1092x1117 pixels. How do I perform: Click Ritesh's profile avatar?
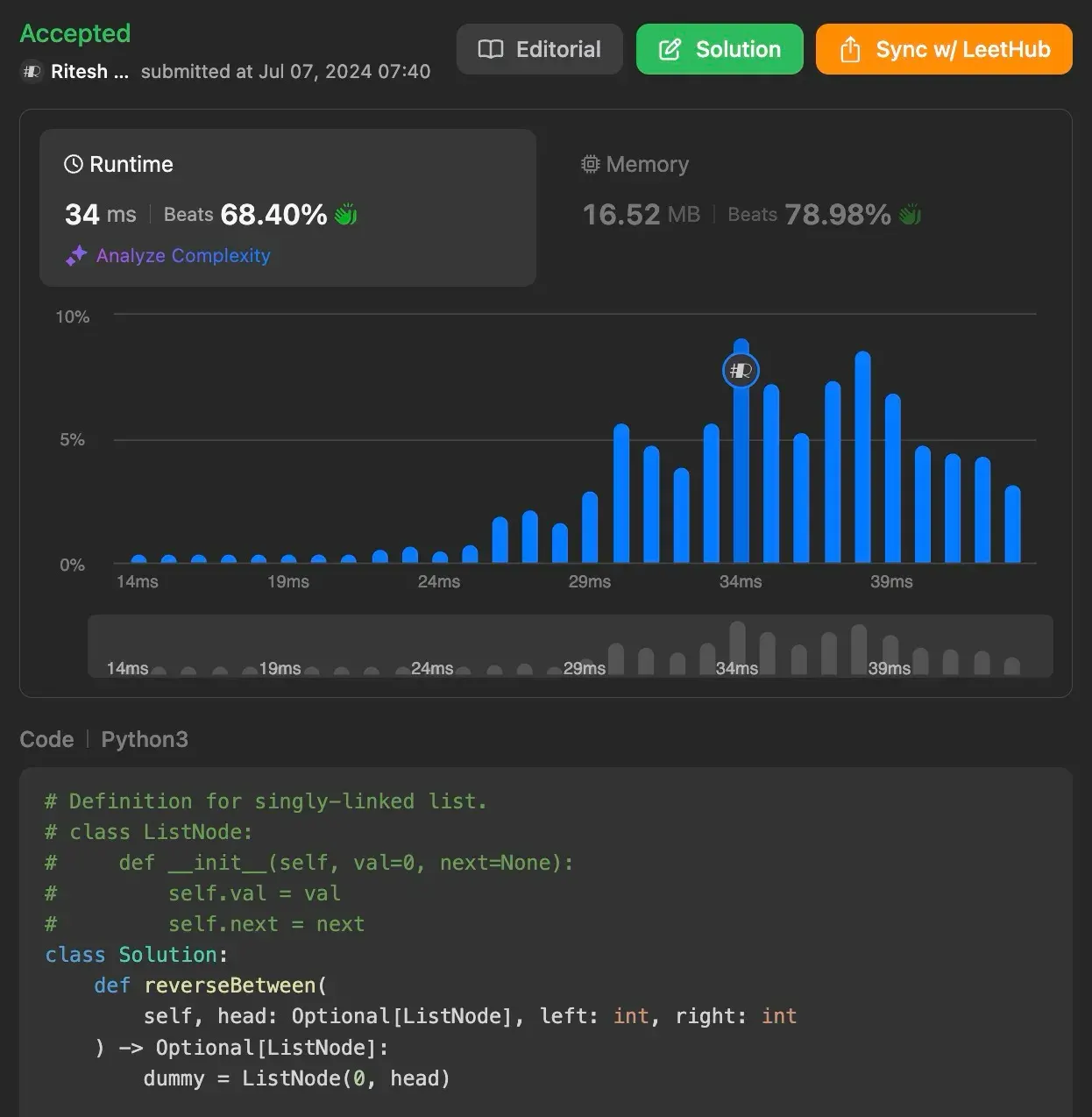click(32, 71)
